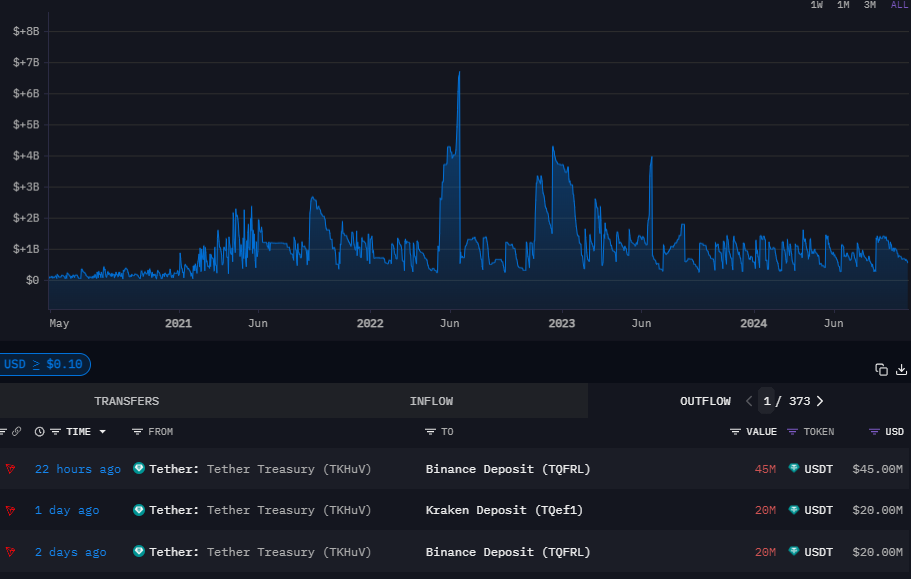The image size is (911, 579).
Task: Click the previous page chevron before page number
Action: [749, 400]
